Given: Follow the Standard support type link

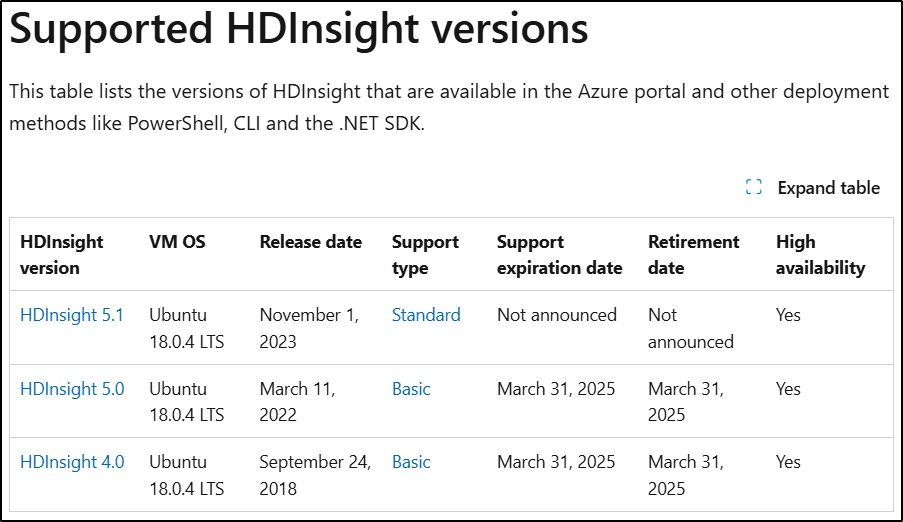Looking at the screenshot, I should (426, 315).
